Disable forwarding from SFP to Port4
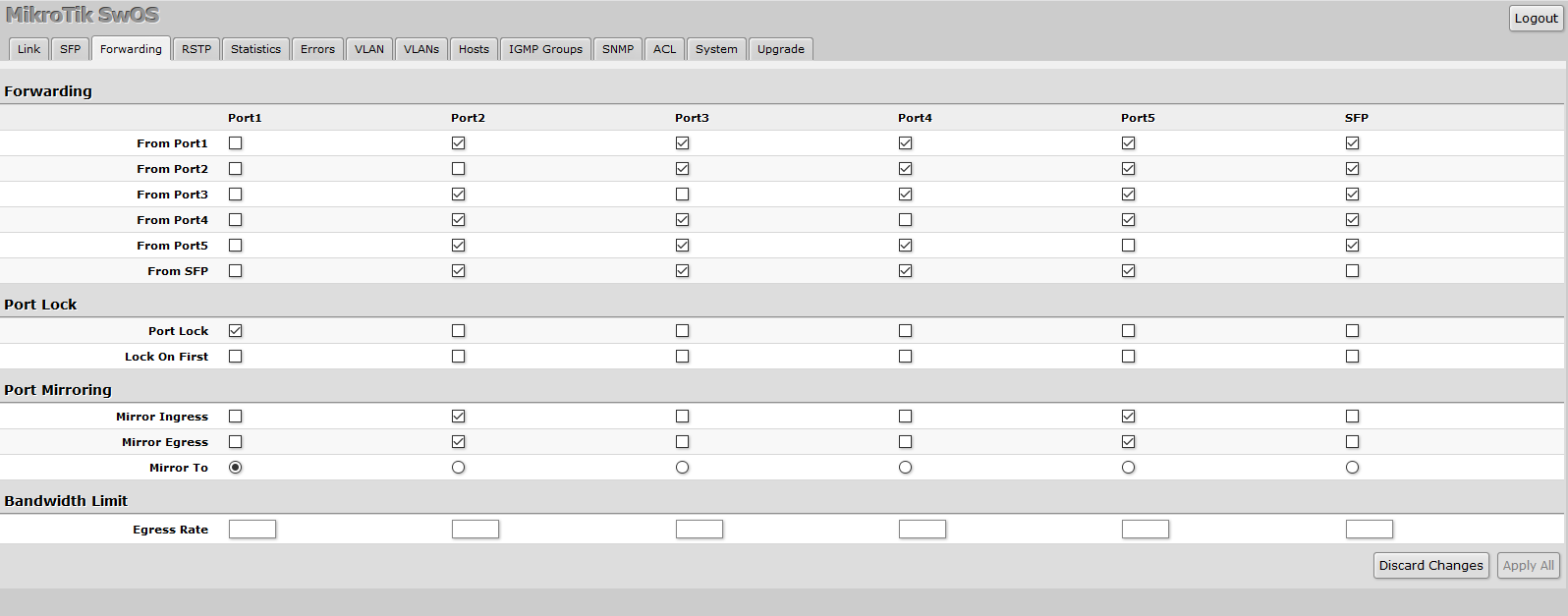 click(x=906, y=271)
